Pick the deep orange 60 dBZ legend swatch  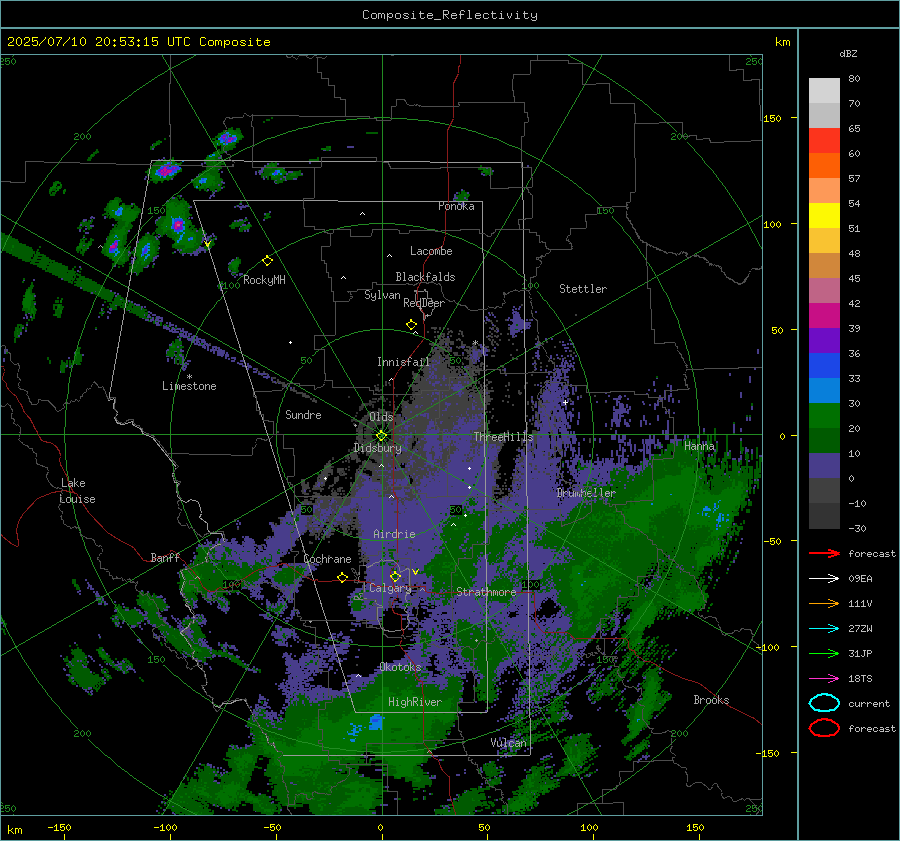pyautogui.click(x=824, y=165)
